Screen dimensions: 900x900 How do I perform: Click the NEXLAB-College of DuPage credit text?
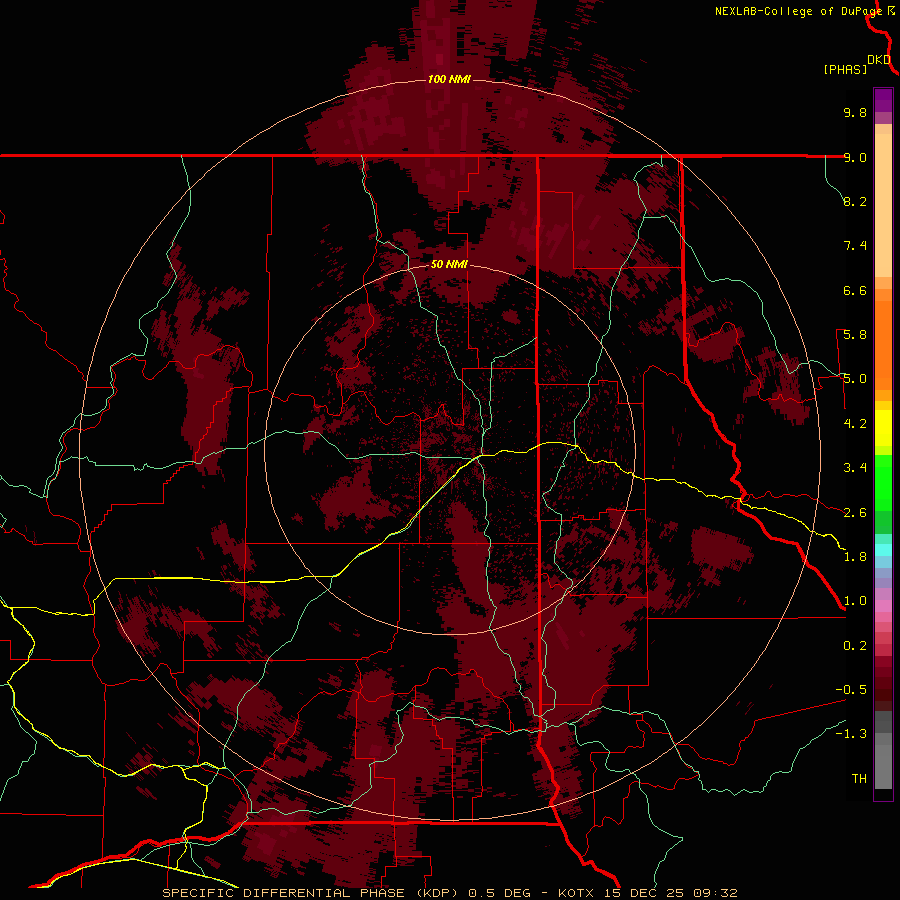tap(798, 11)
